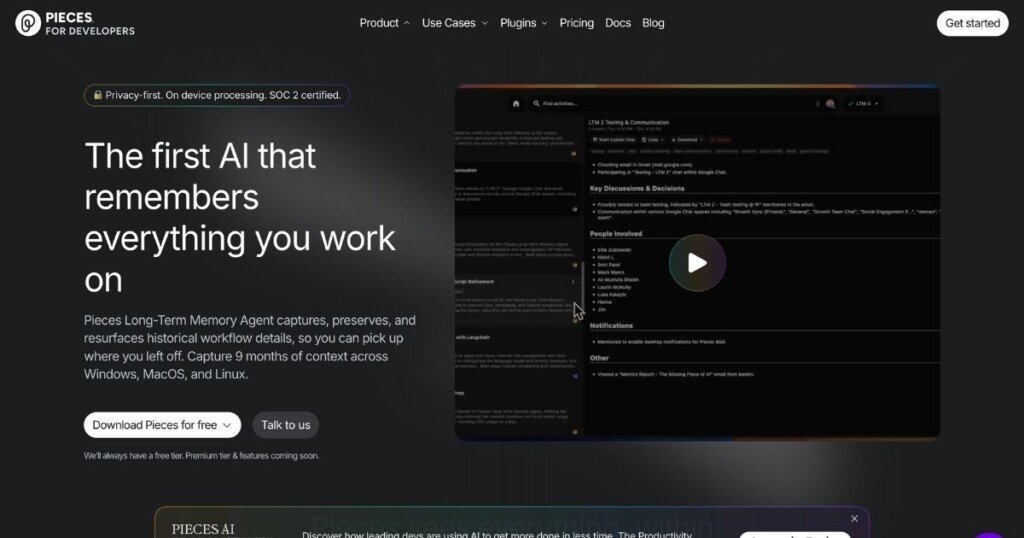This screenshot has width=1024, height=538.
Task: Click the Get started button
Action: click(x=972, y=23)
